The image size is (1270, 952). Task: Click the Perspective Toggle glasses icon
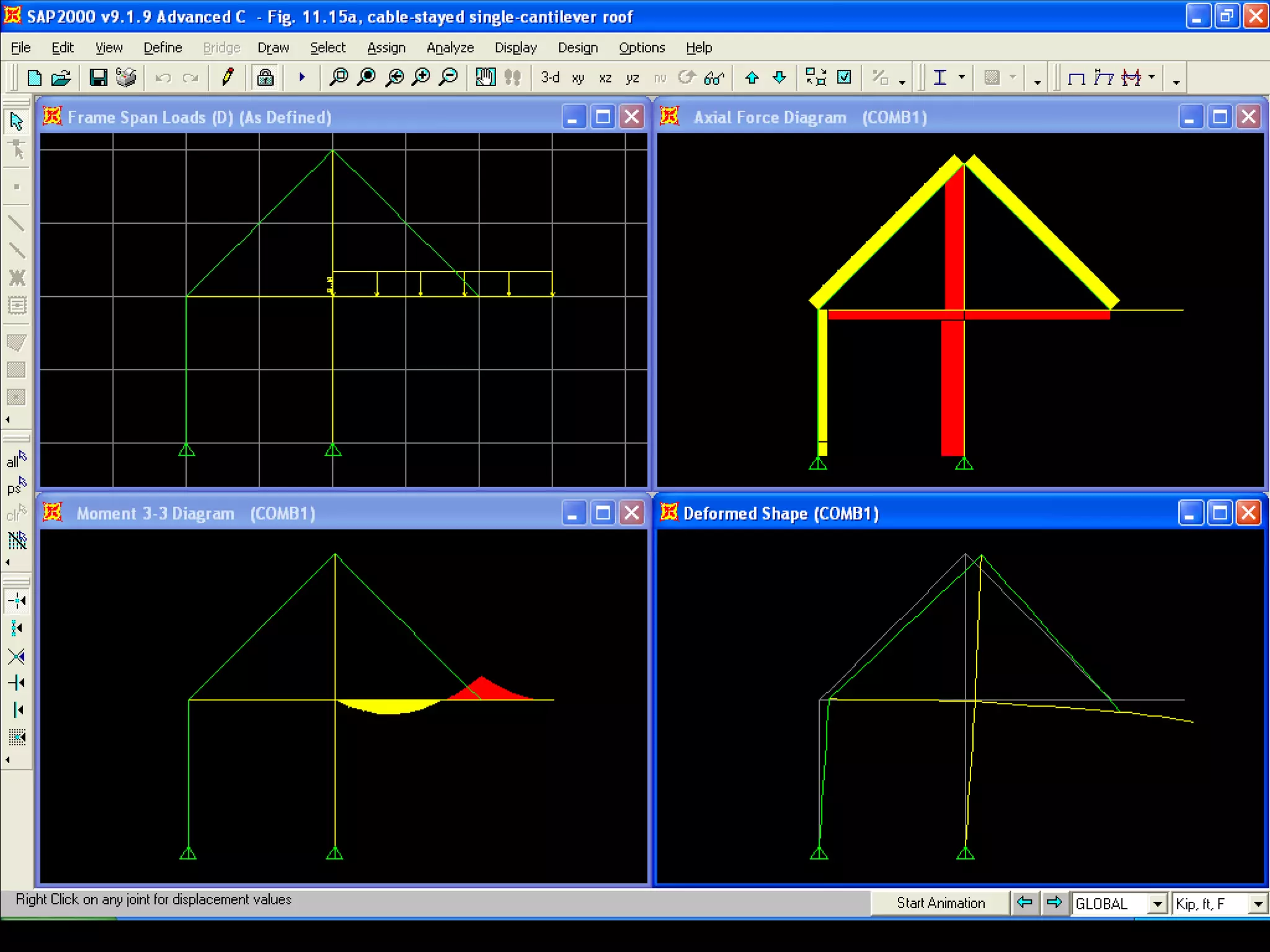tap(714, 78)
